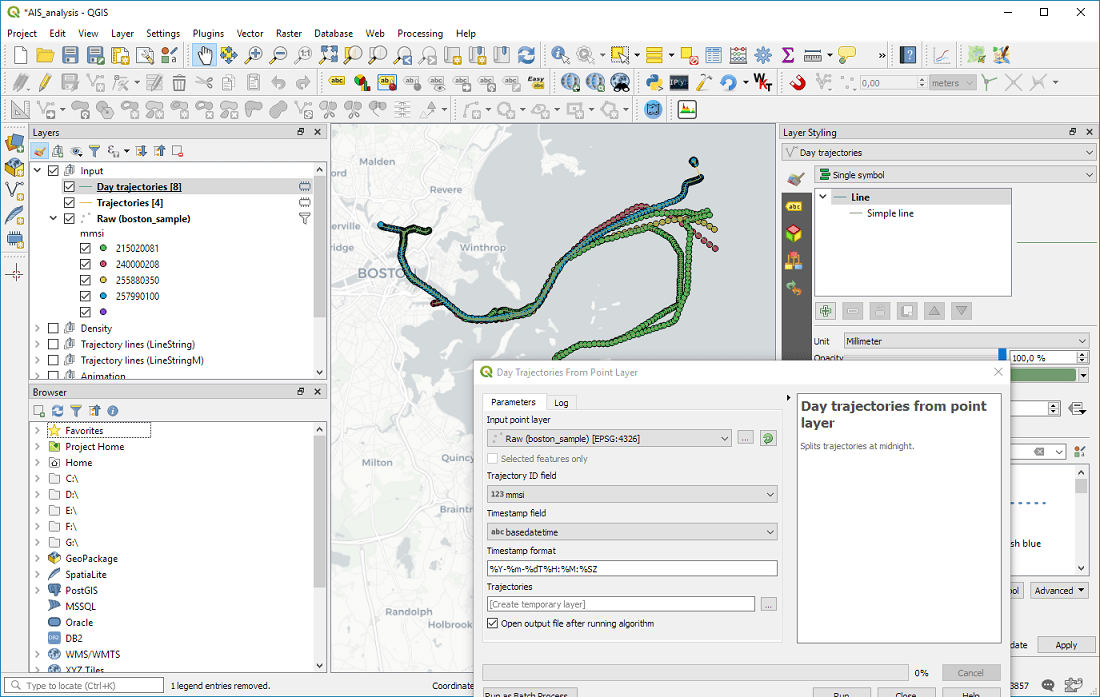This screenshot has height=697, width=1100.
Task: Show Statistical Summary with sigma icon
Action: 789,55
